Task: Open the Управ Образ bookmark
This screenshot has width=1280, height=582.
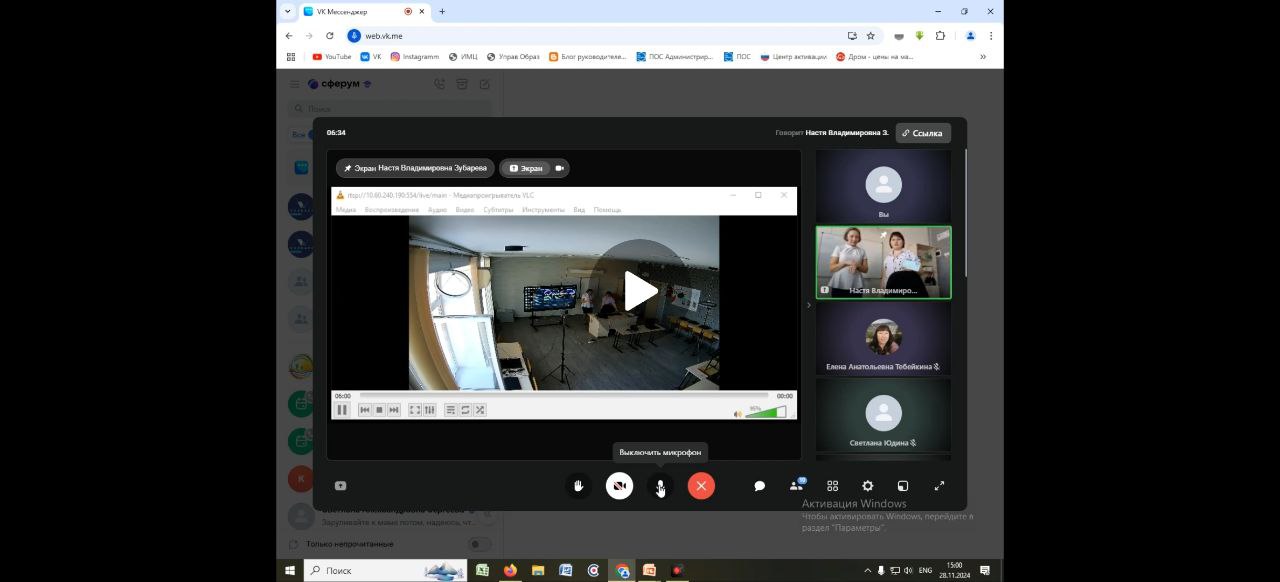Action: pyautogui.click(x=513, y=57)
